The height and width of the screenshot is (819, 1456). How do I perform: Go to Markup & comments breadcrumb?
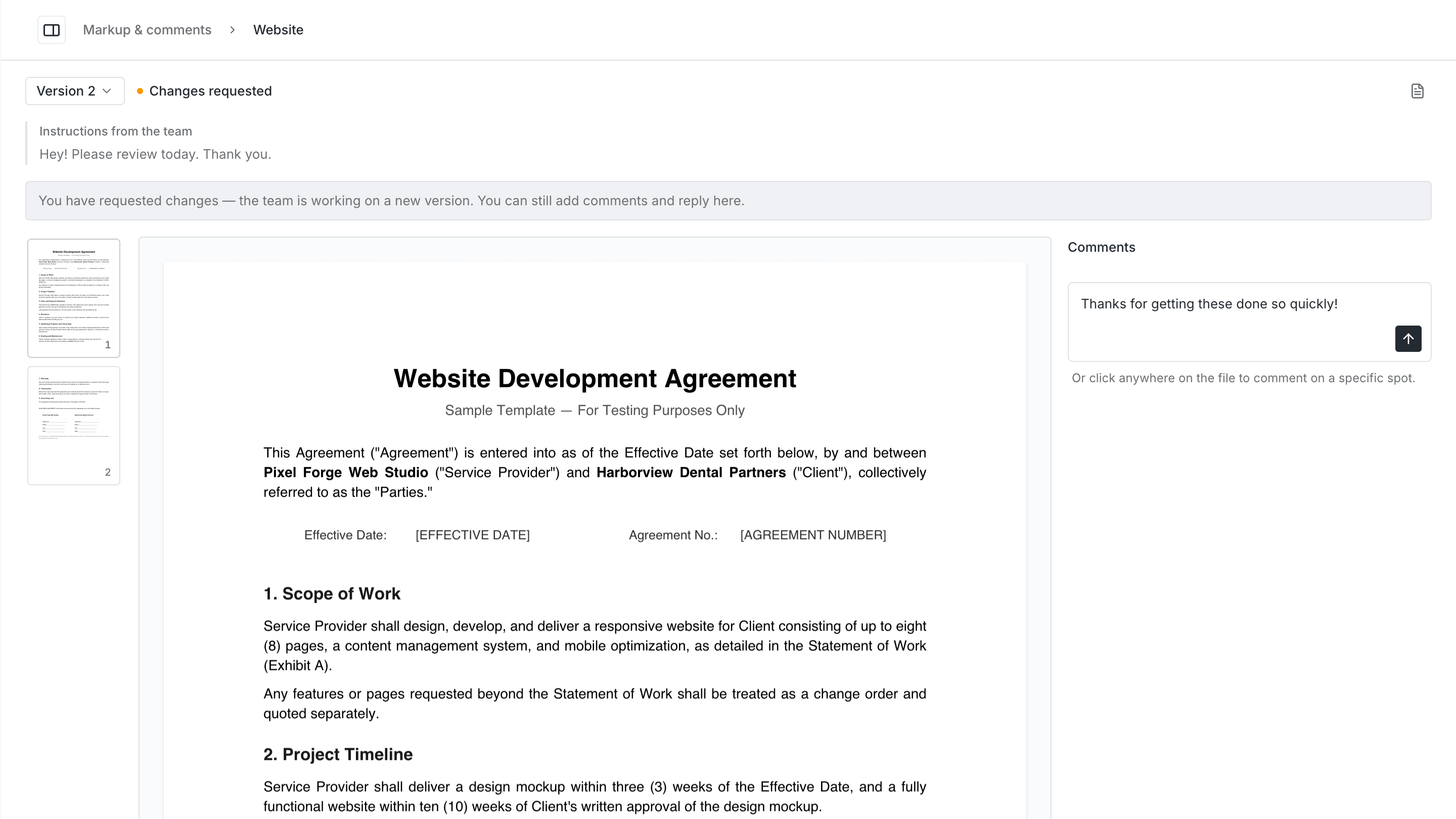[147, 30]
